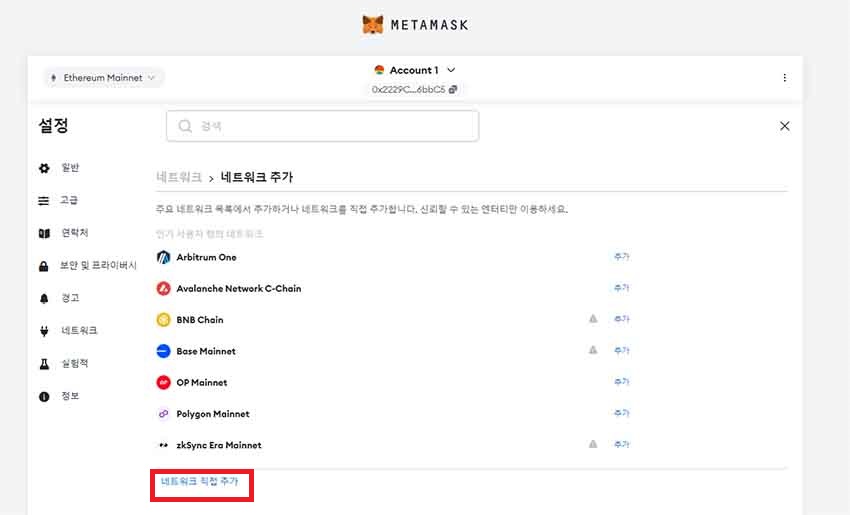Click the OP Mainnet logo icon

pyautogui.click(x=163, y=382)
